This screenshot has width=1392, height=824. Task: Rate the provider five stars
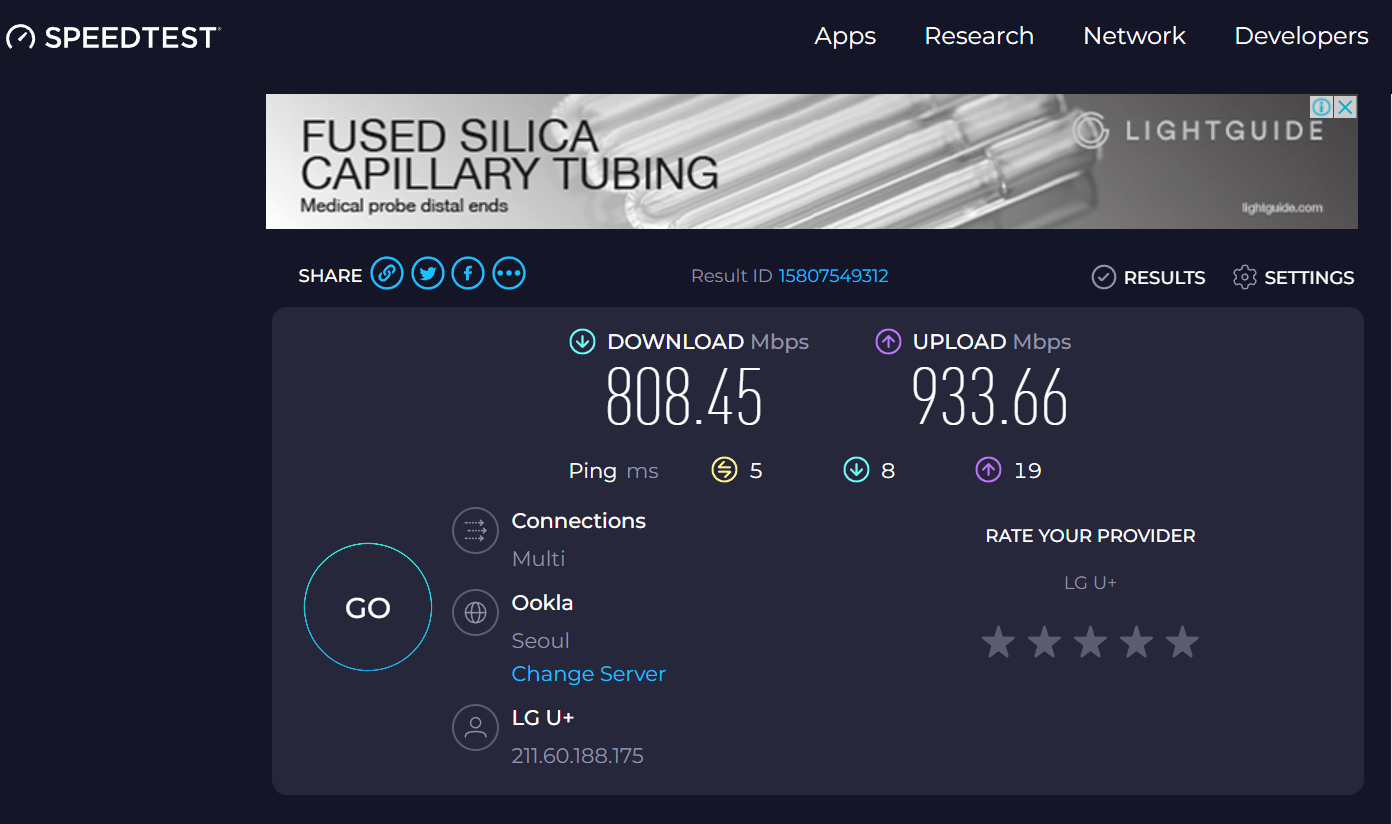click(1182, 642)
